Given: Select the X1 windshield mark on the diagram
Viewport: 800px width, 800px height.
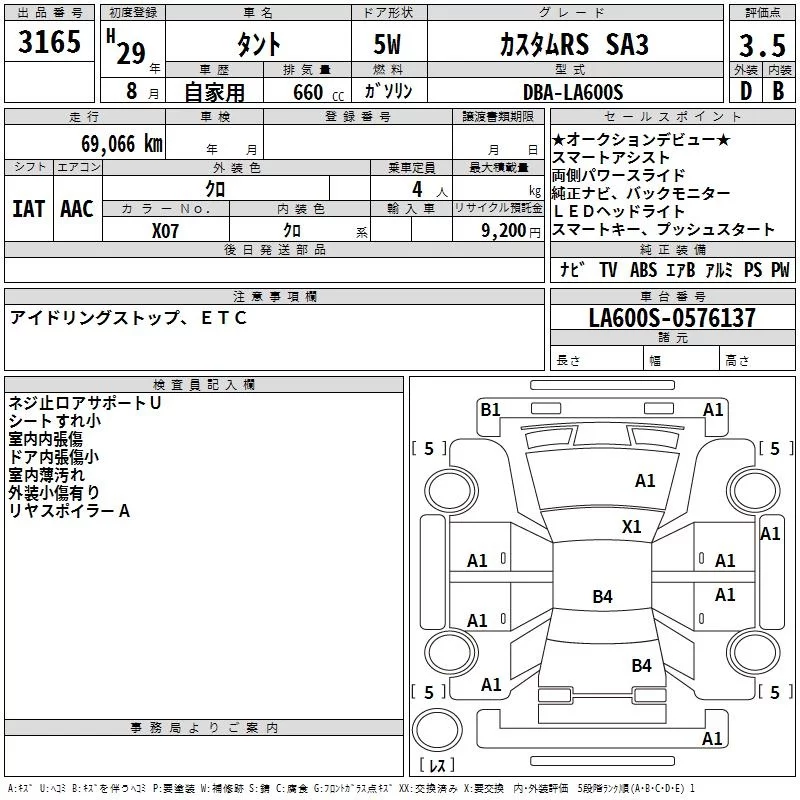Looking at the screenshot, I should [x=632, y=527].
